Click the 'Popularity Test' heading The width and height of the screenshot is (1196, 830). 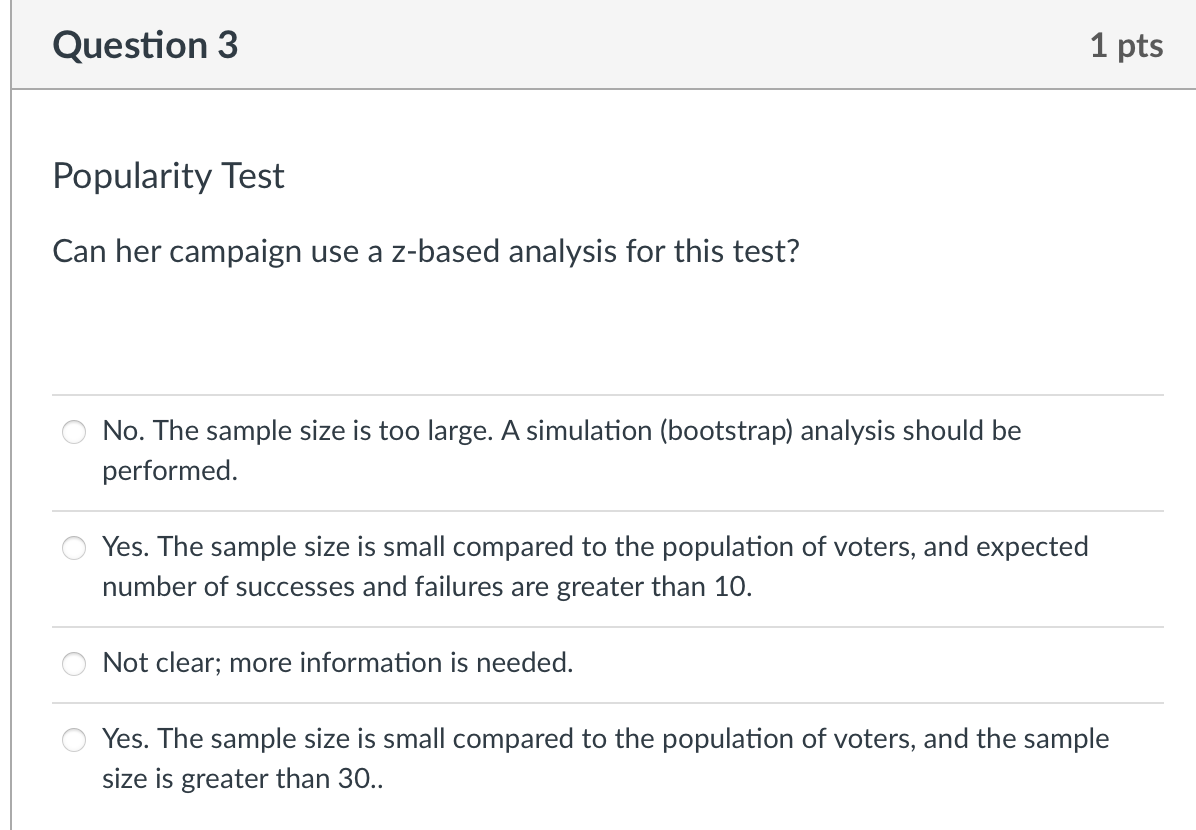pyautogui.click(x=168, y=176)
